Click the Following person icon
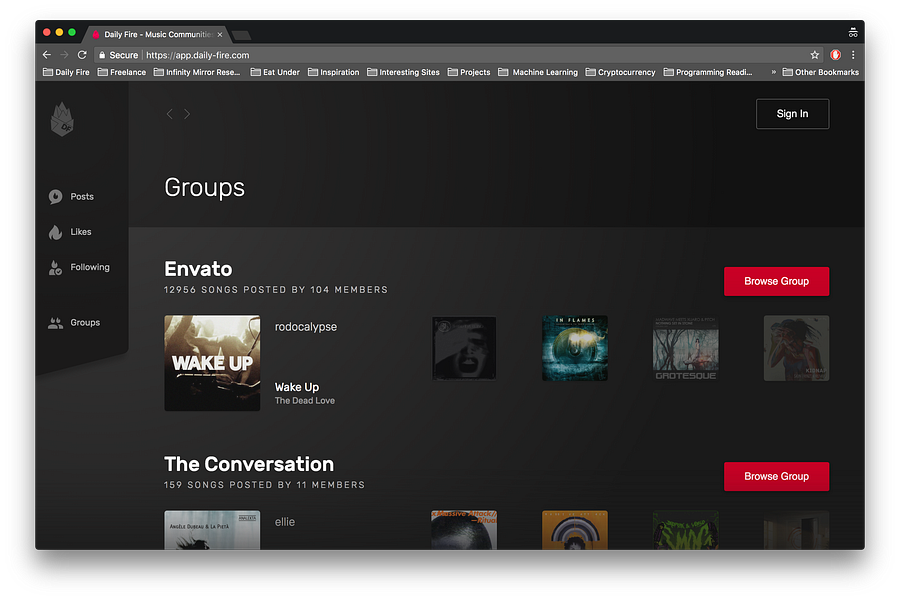The height and width of the screenshot is (600, 900). point(55,268)
